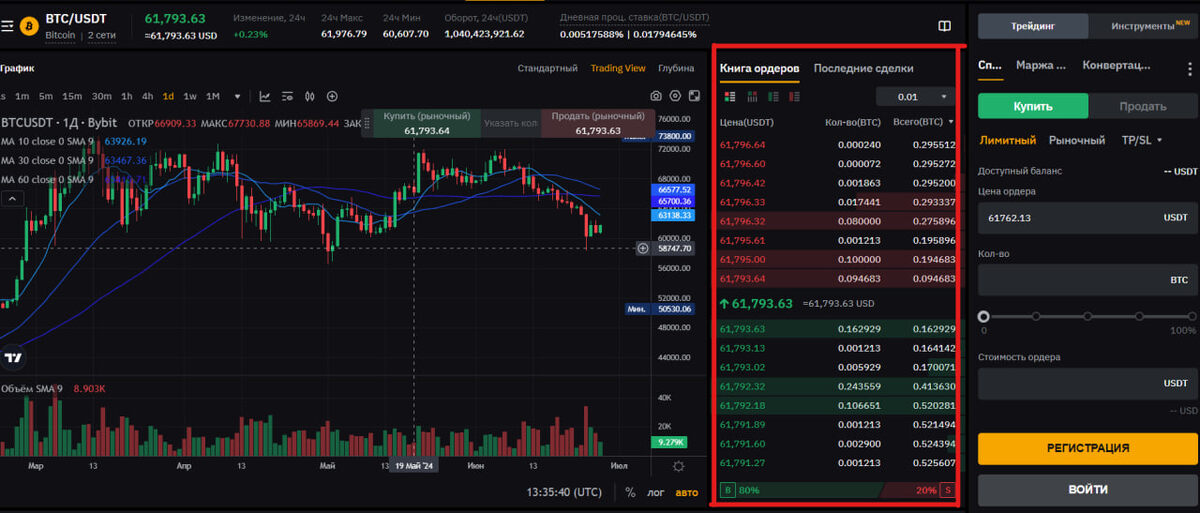Open order book precision 0.01 dropdown
1200x513 pixels.
915,97
